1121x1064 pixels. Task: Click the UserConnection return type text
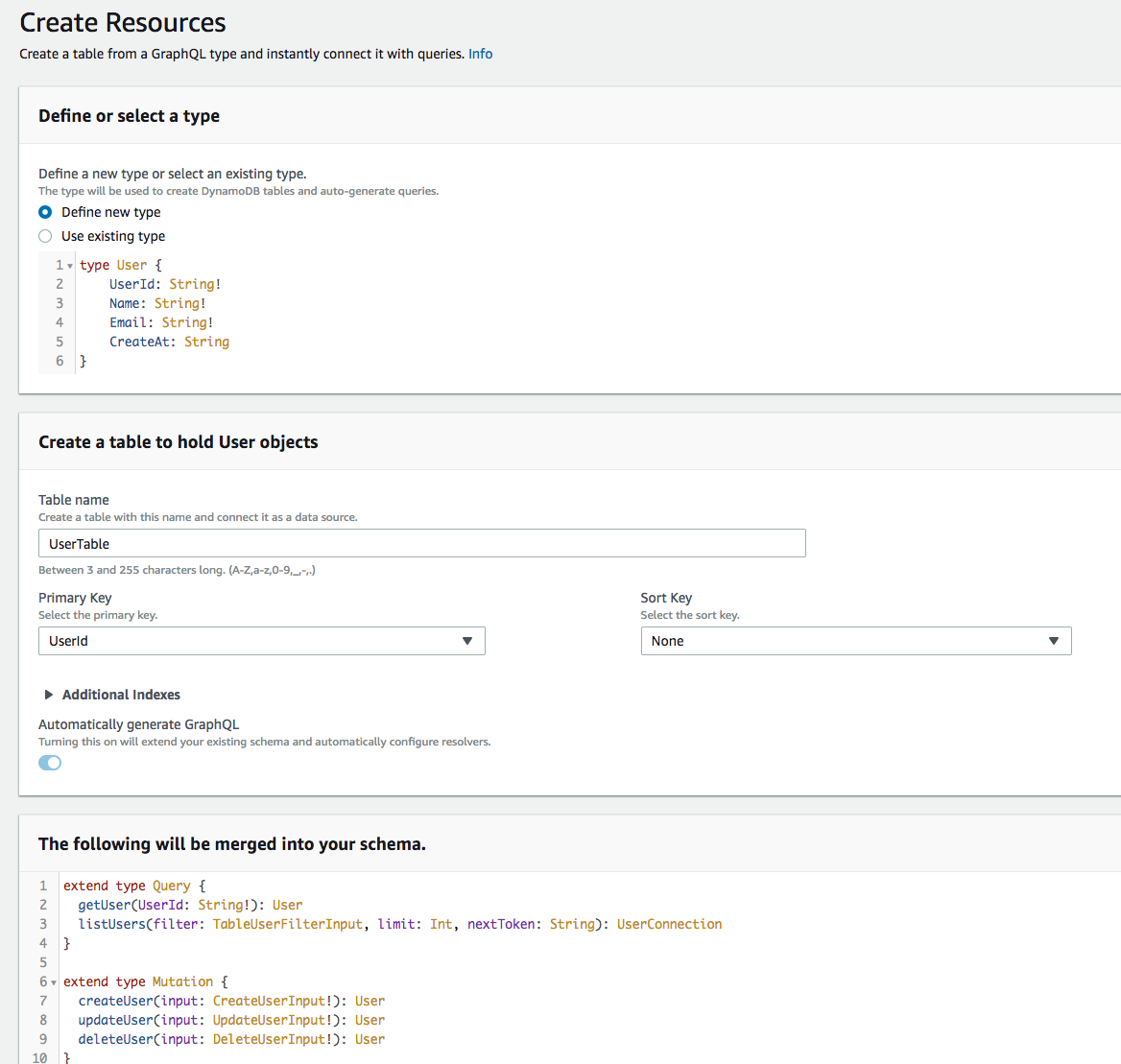tap(669, 925)
